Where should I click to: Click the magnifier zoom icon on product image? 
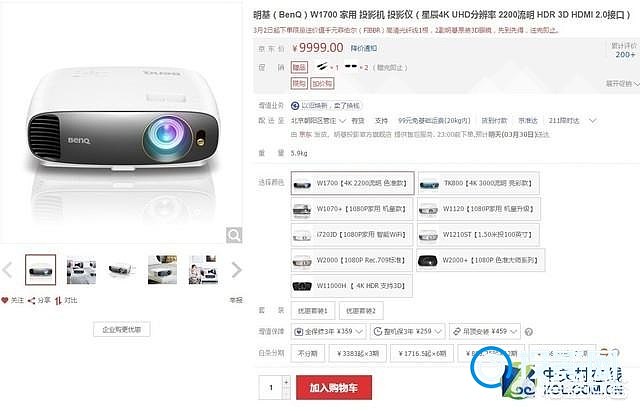(234, 235)
